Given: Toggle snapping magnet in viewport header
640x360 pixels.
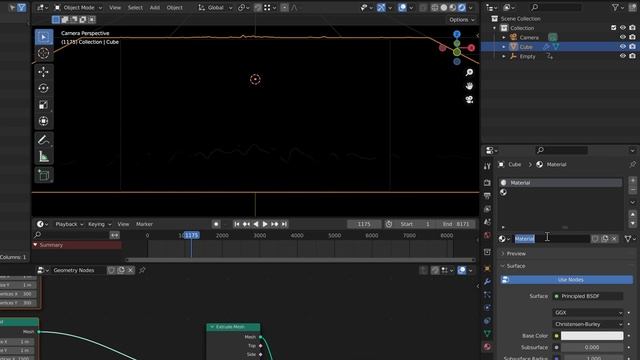Looking at the screenshot, I should (x=258, y=8).
